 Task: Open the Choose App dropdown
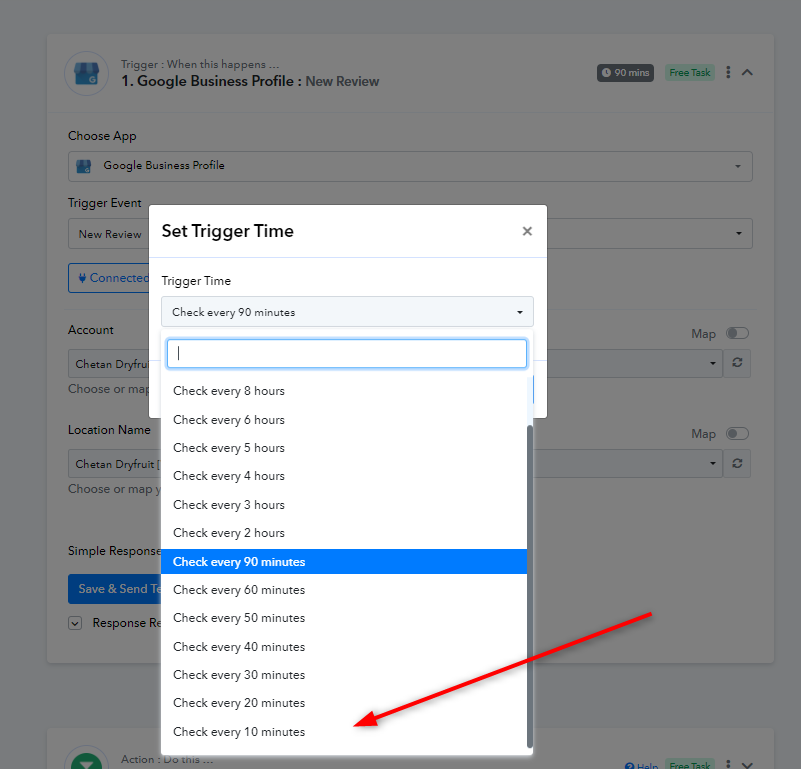pos(410,166)
